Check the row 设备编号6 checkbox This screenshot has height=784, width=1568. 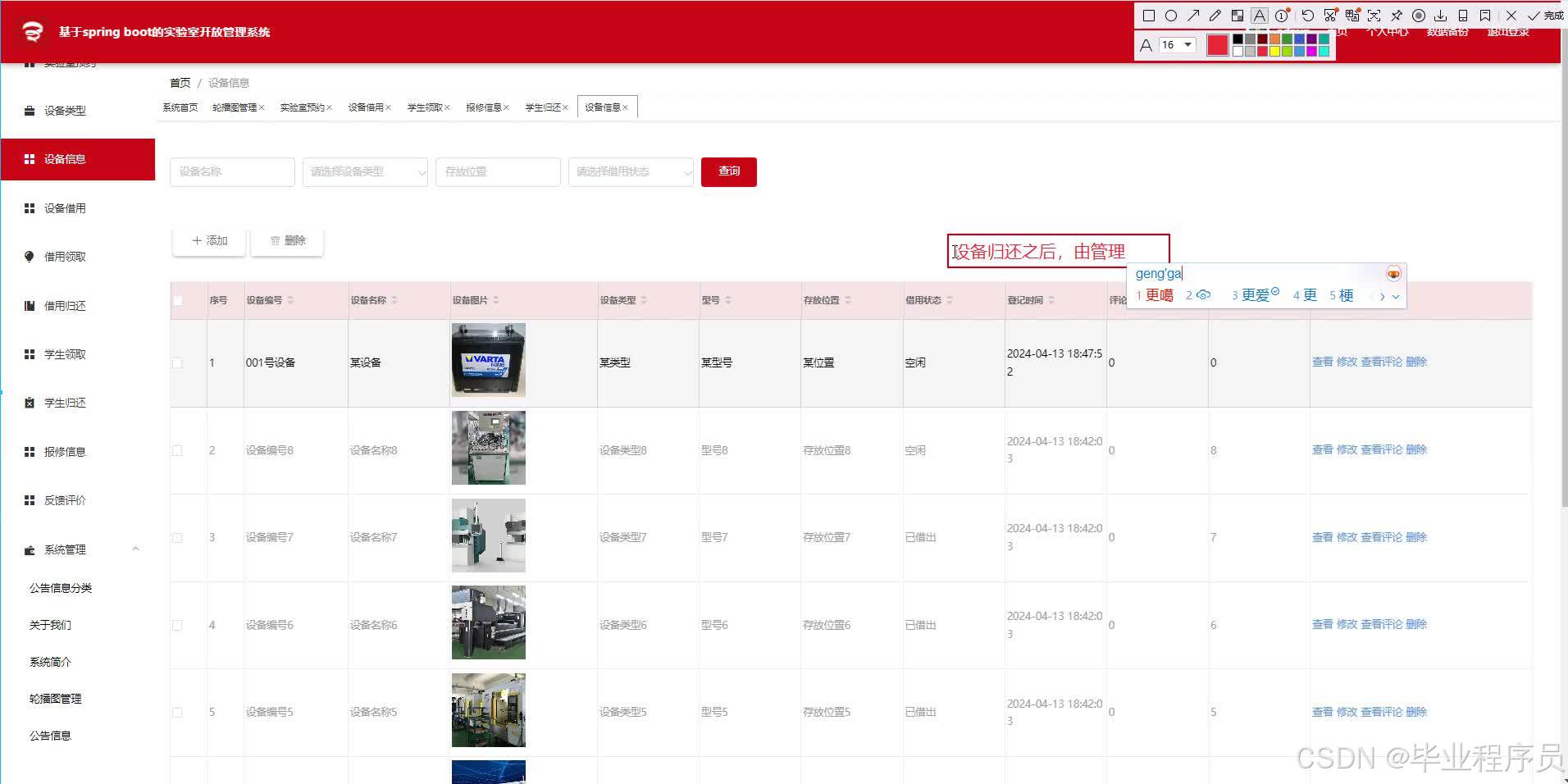coord(177,625)
